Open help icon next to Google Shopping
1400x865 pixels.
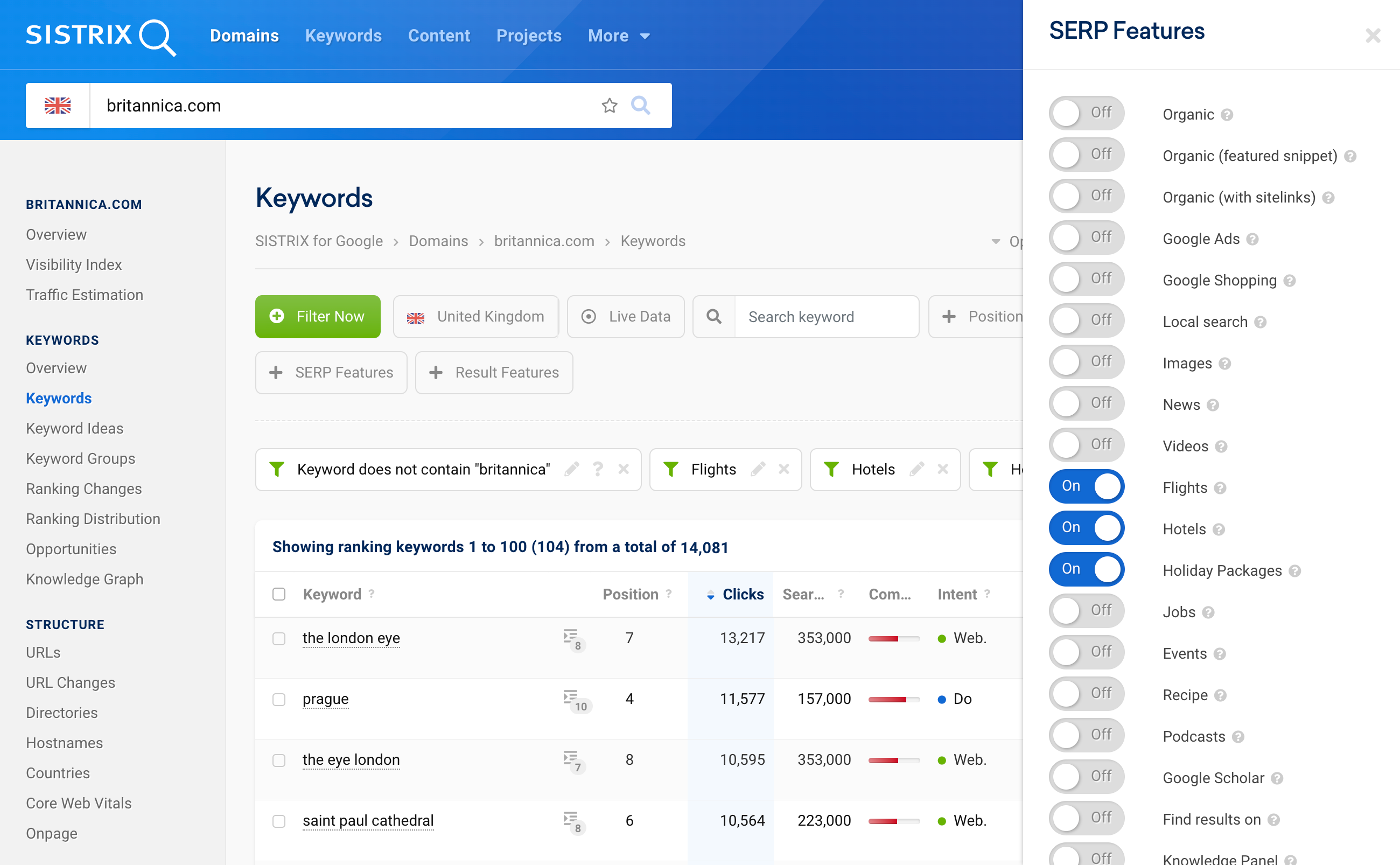(x=1289, y=281)
